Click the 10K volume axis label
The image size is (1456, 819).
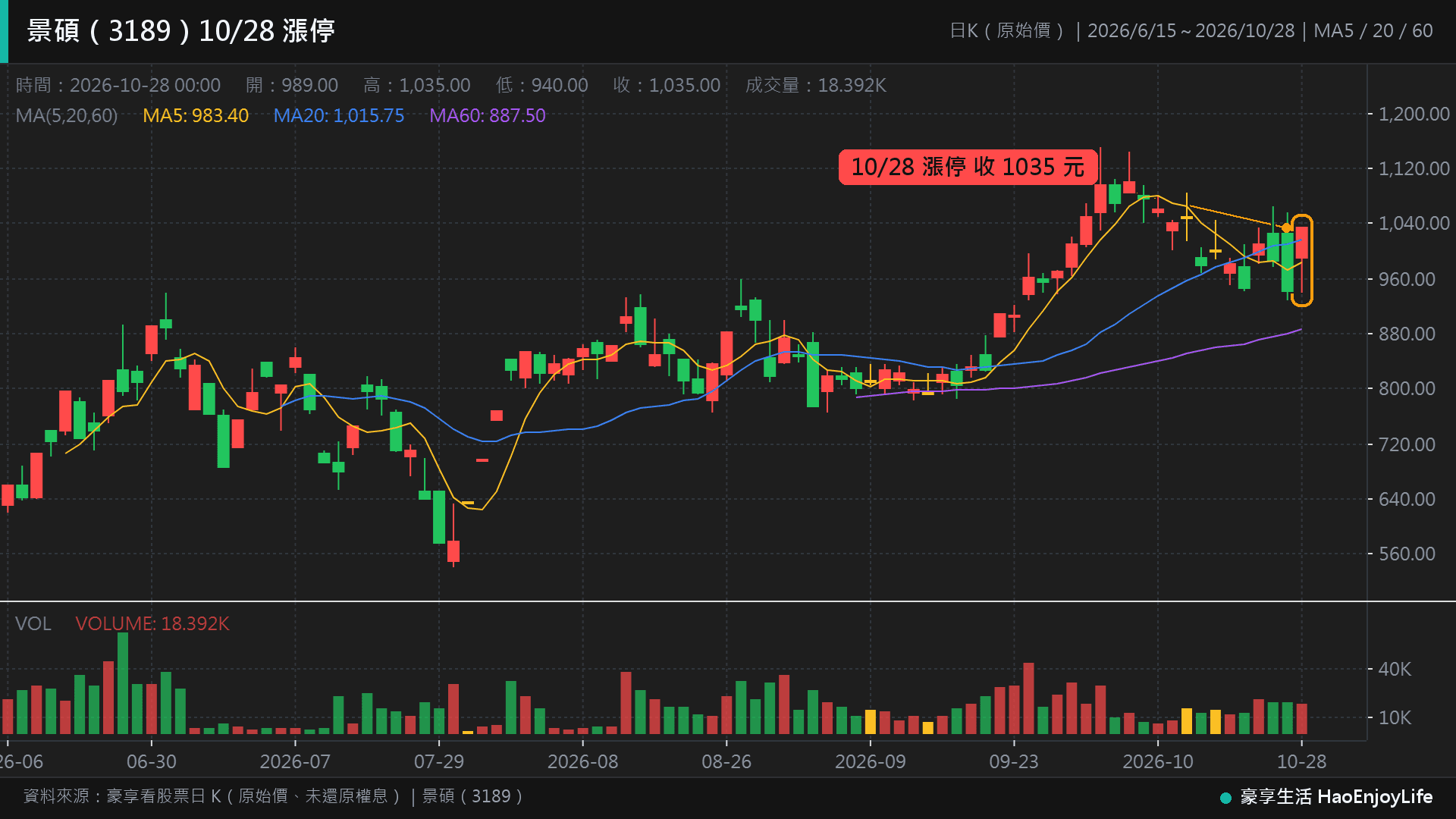pyautogui.click(x=1395, y=717)
